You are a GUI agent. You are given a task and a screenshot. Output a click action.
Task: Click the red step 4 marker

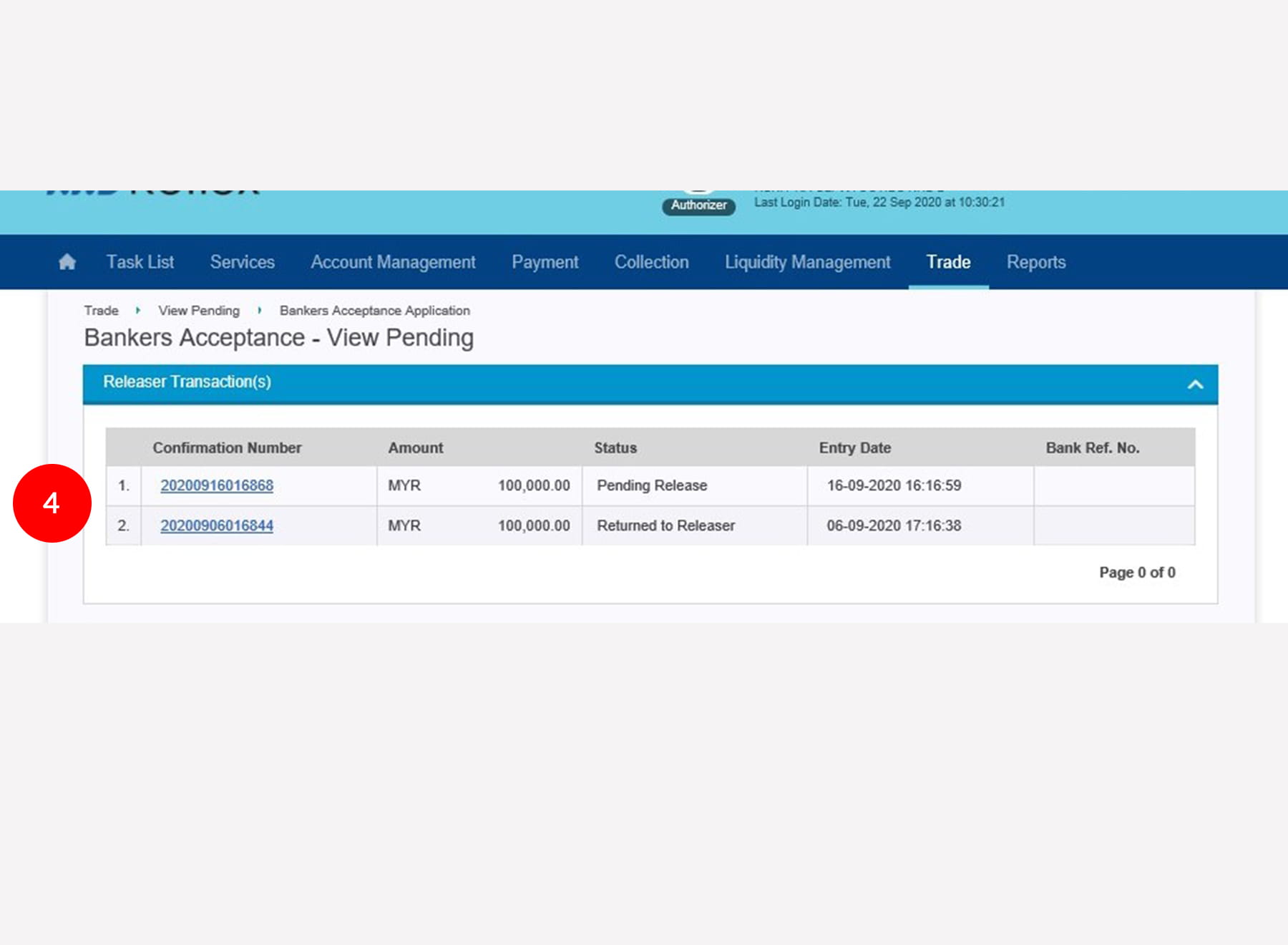click(x=52, y=503)
